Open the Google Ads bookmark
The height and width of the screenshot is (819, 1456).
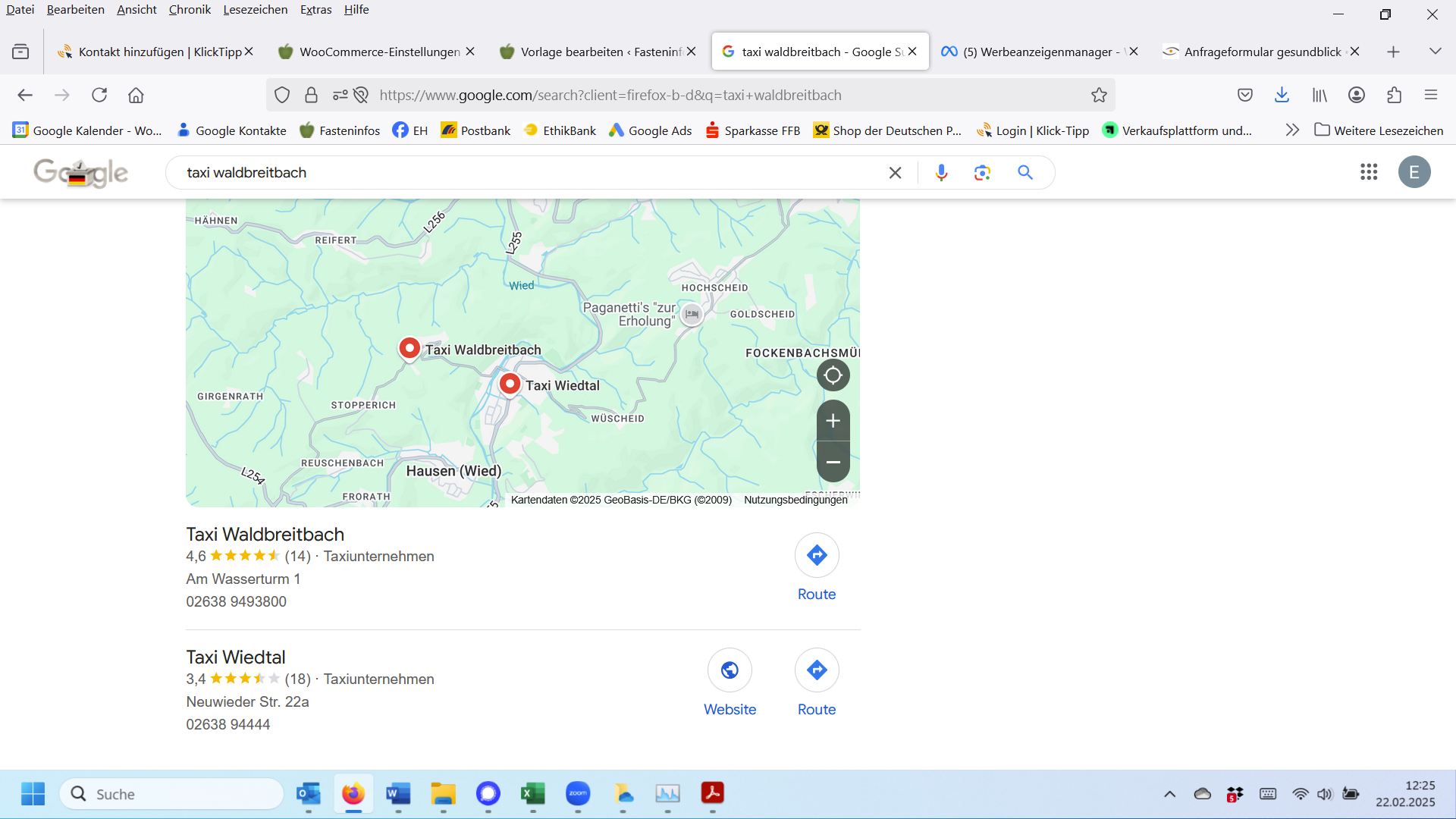coord(650,130)
